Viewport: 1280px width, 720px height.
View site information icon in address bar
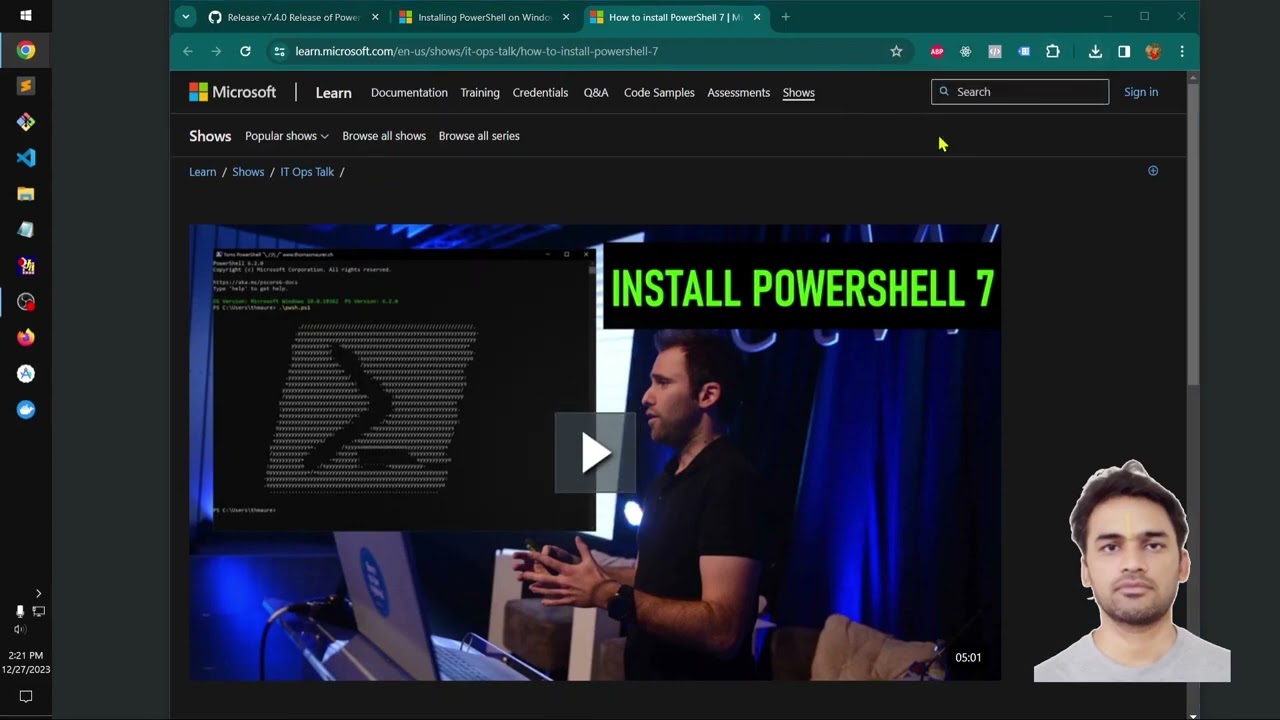tap(280, 51)
